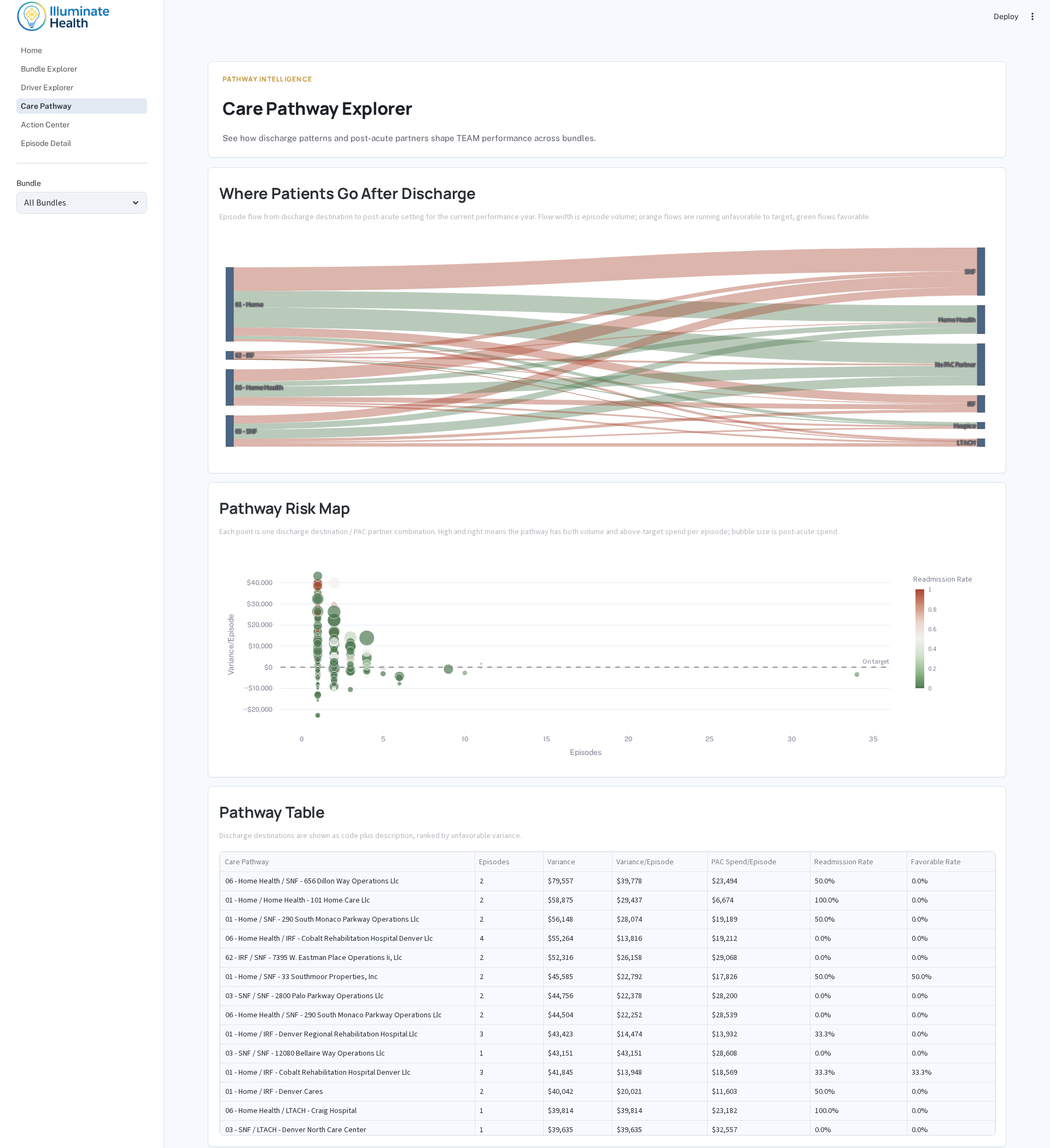Sort by Readmission Rate column header
This screenshot has height=1148, width=1050.
pyautogui.click(x=858, y=862)
